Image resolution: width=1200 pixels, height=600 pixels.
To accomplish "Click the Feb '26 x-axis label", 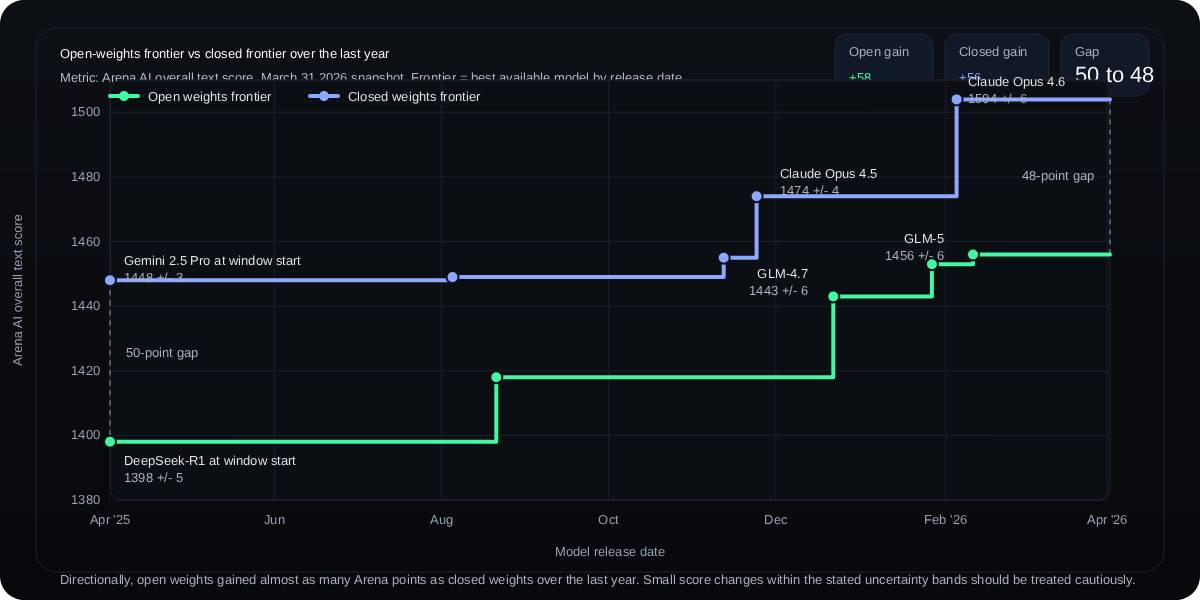I will point(945,520).
